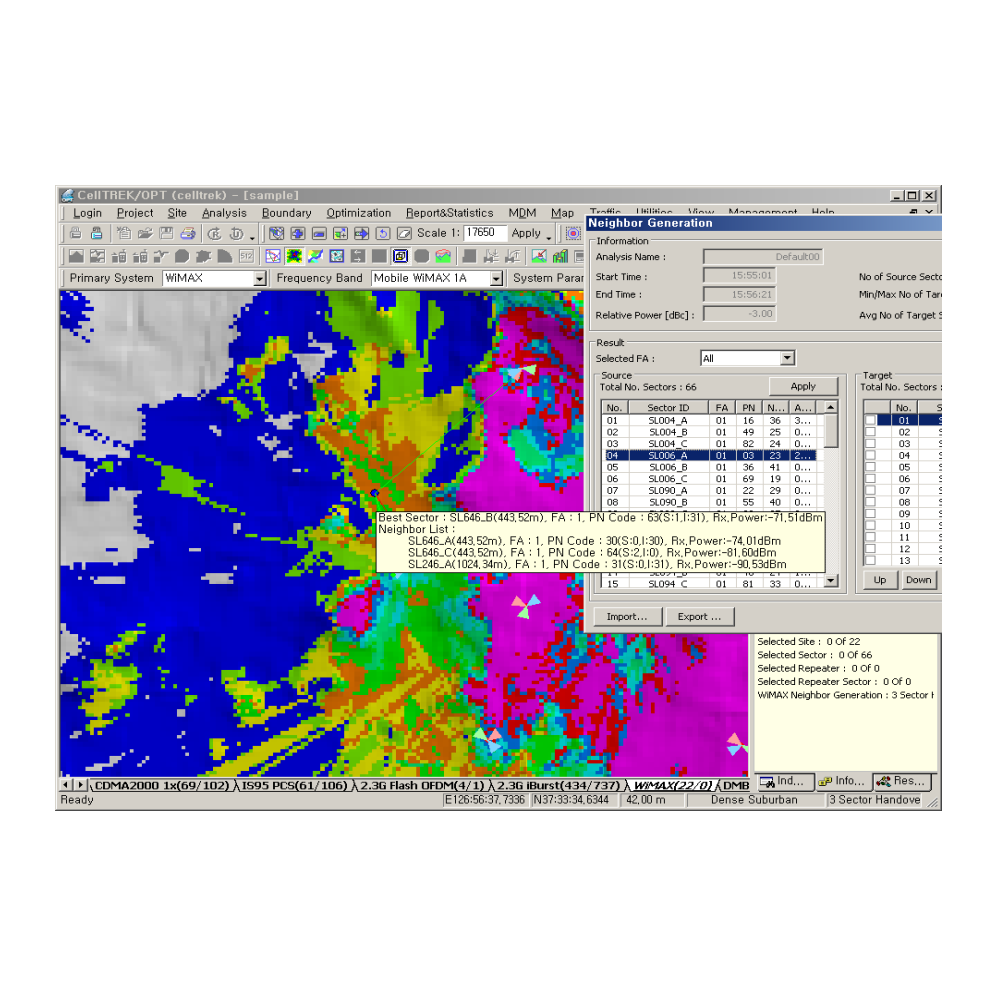Click the Scale value input field

(x=485, y=233)
